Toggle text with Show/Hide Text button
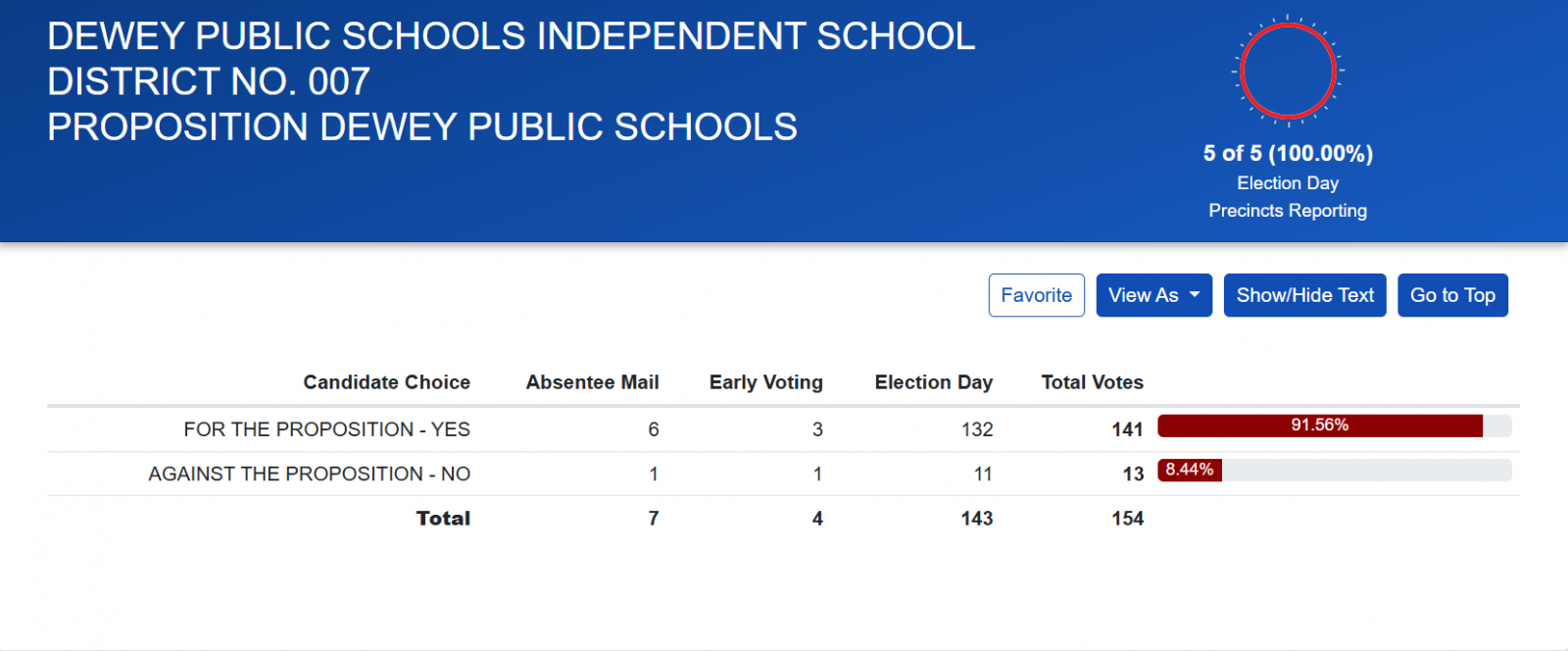 [1304, 295]
